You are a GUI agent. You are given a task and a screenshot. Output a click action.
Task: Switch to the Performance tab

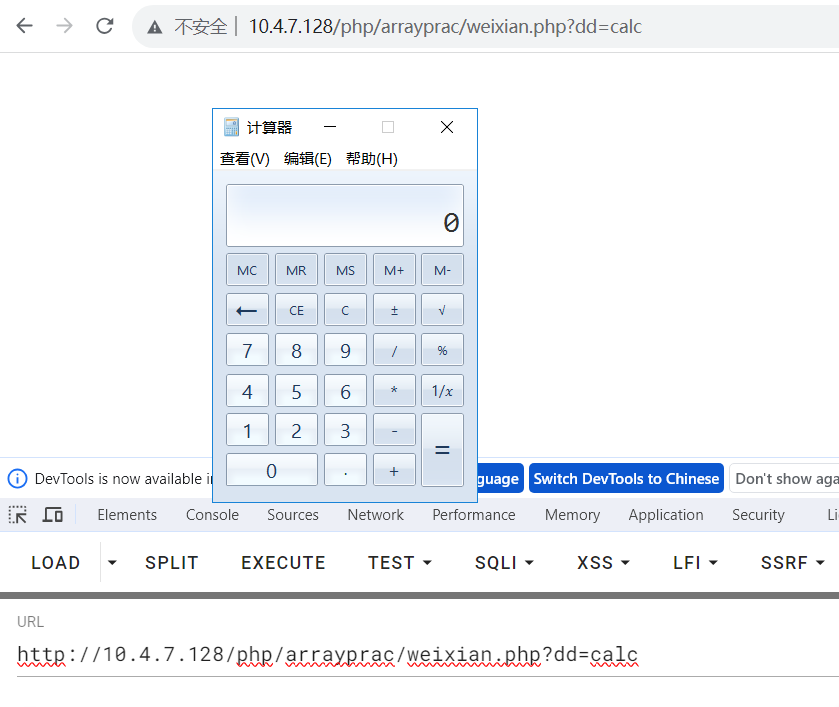pyautogui.click(x=474, y=515)
